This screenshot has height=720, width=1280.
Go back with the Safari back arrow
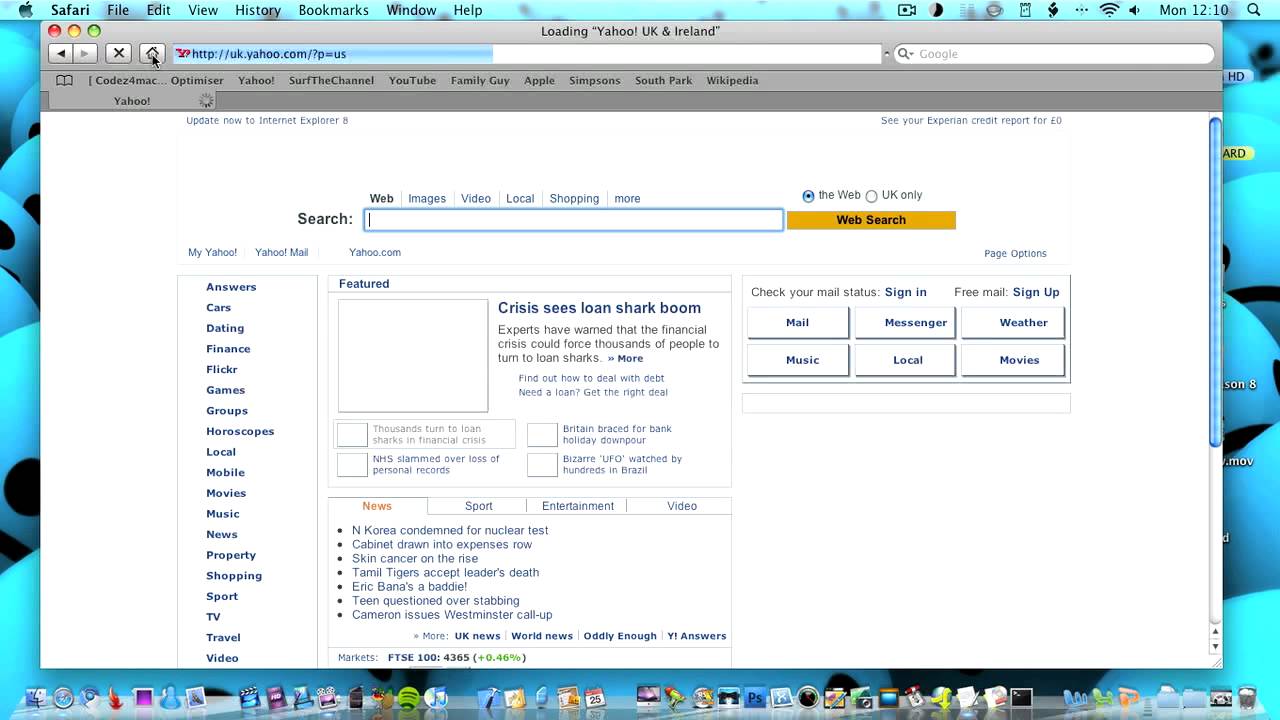pos(61,54)
